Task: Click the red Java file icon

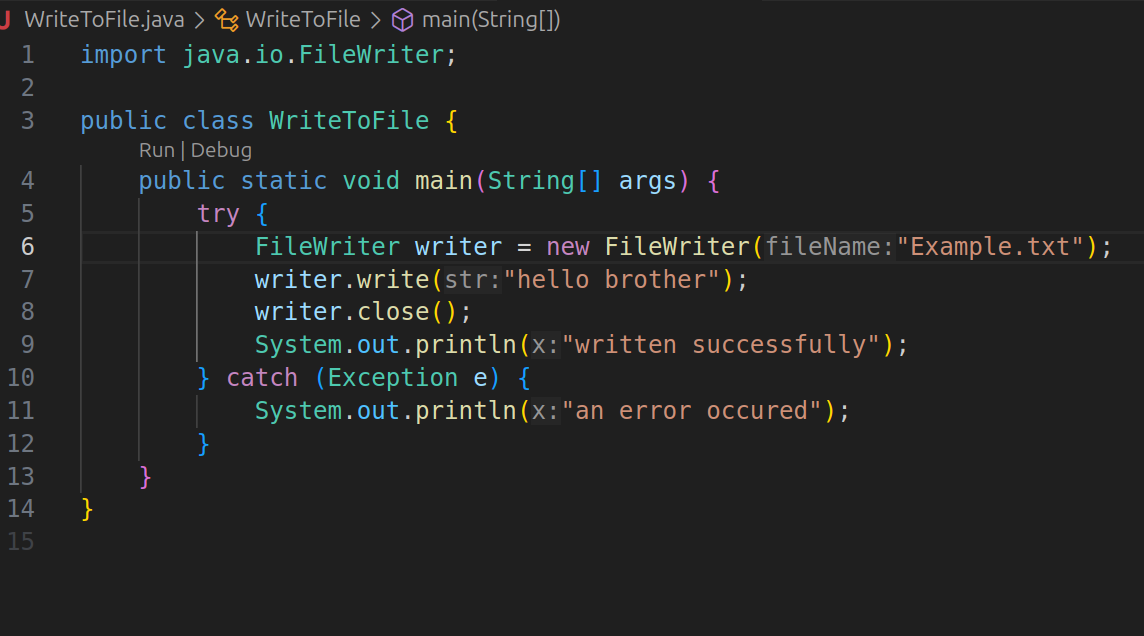Action: point(5,20)
